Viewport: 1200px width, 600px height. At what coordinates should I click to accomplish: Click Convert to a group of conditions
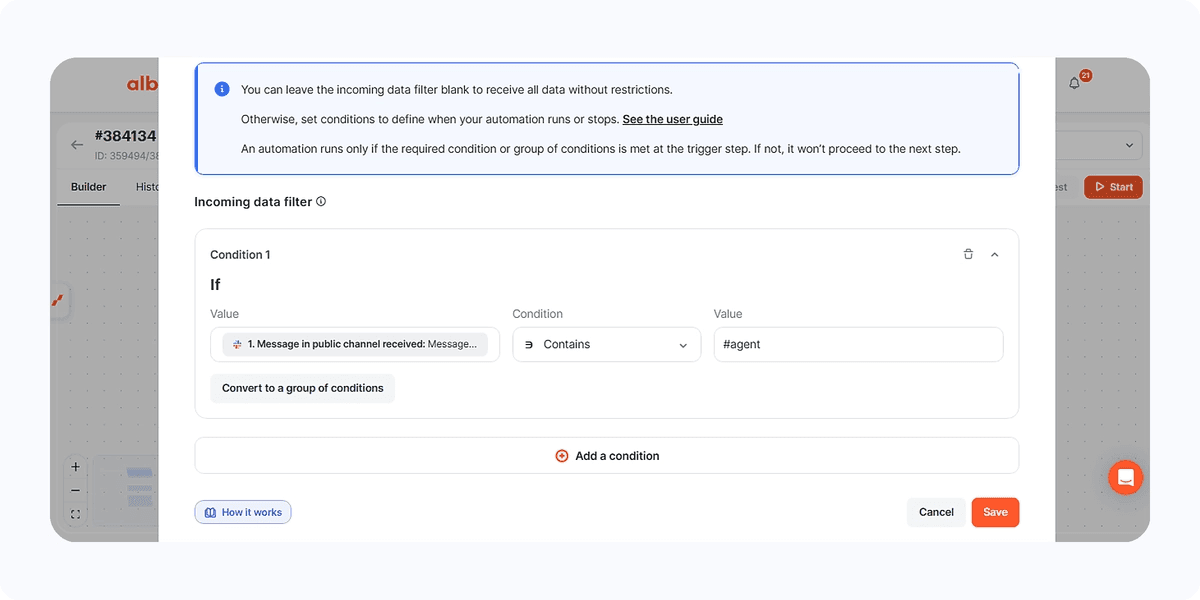(x=302, y=388)
